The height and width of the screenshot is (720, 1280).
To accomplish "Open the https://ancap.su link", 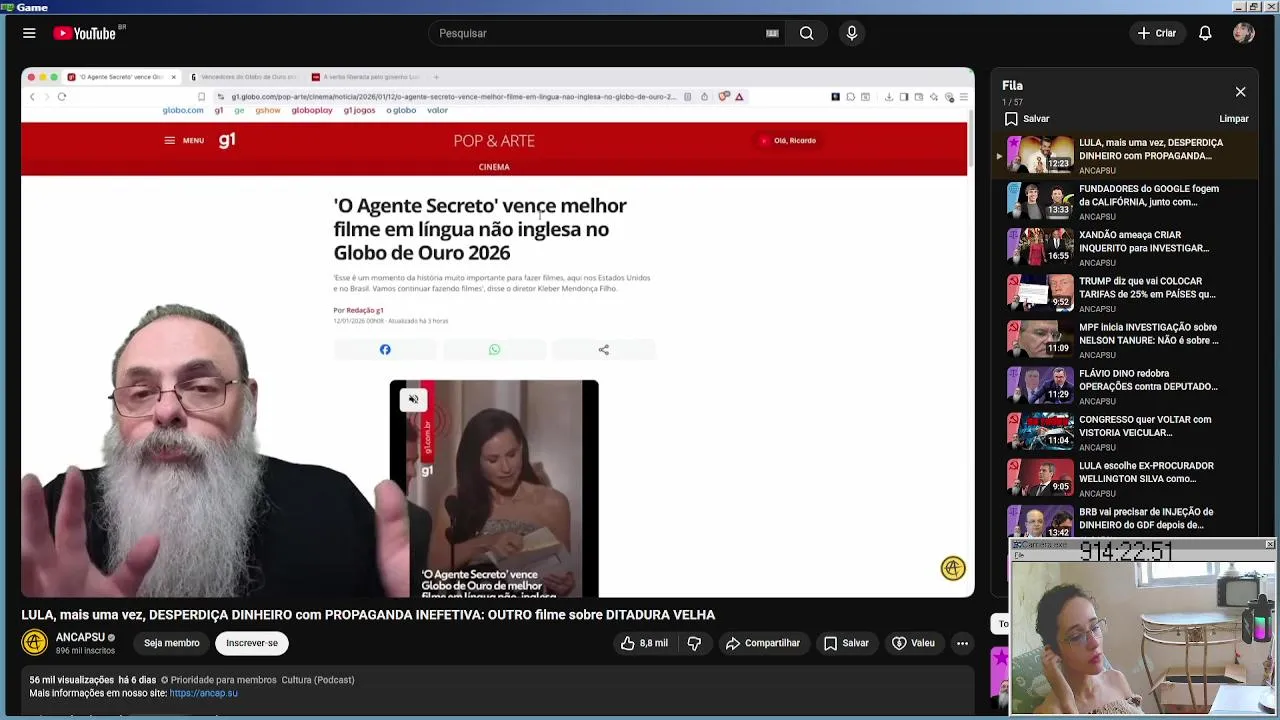I will (204, 693).
